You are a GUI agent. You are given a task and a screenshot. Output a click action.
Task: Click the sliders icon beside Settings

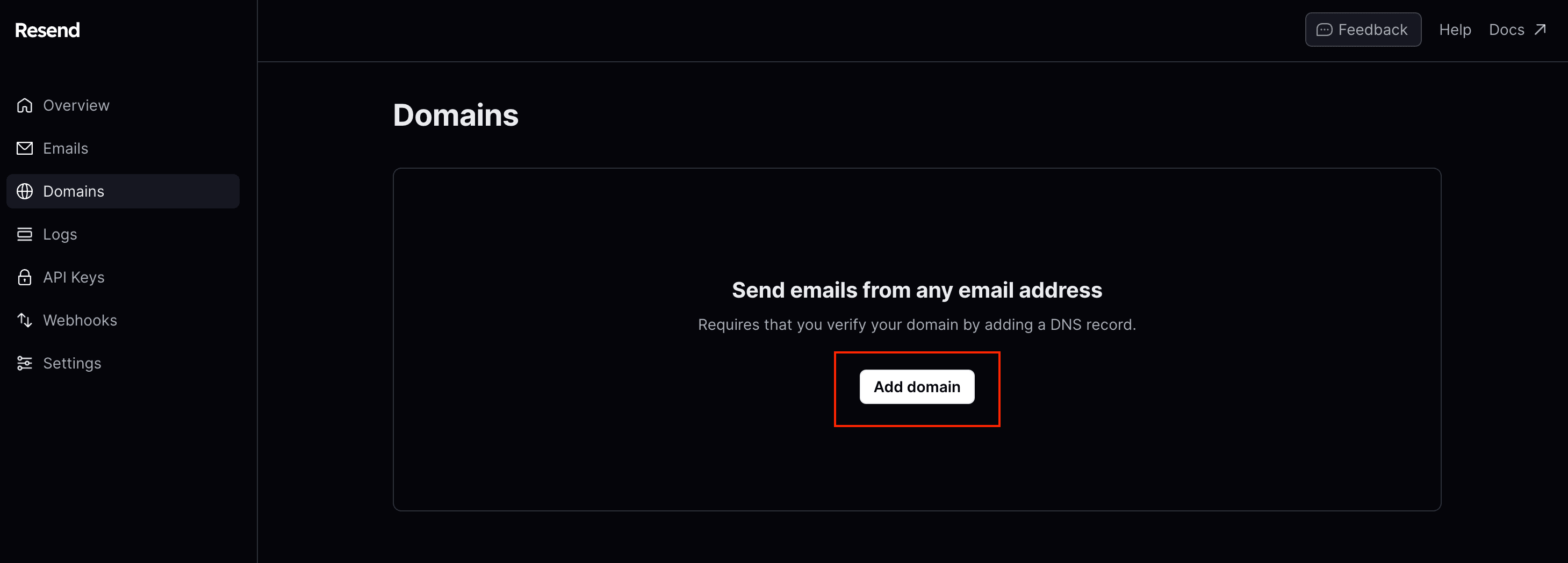pyautogui.click(x=24, y=363)
